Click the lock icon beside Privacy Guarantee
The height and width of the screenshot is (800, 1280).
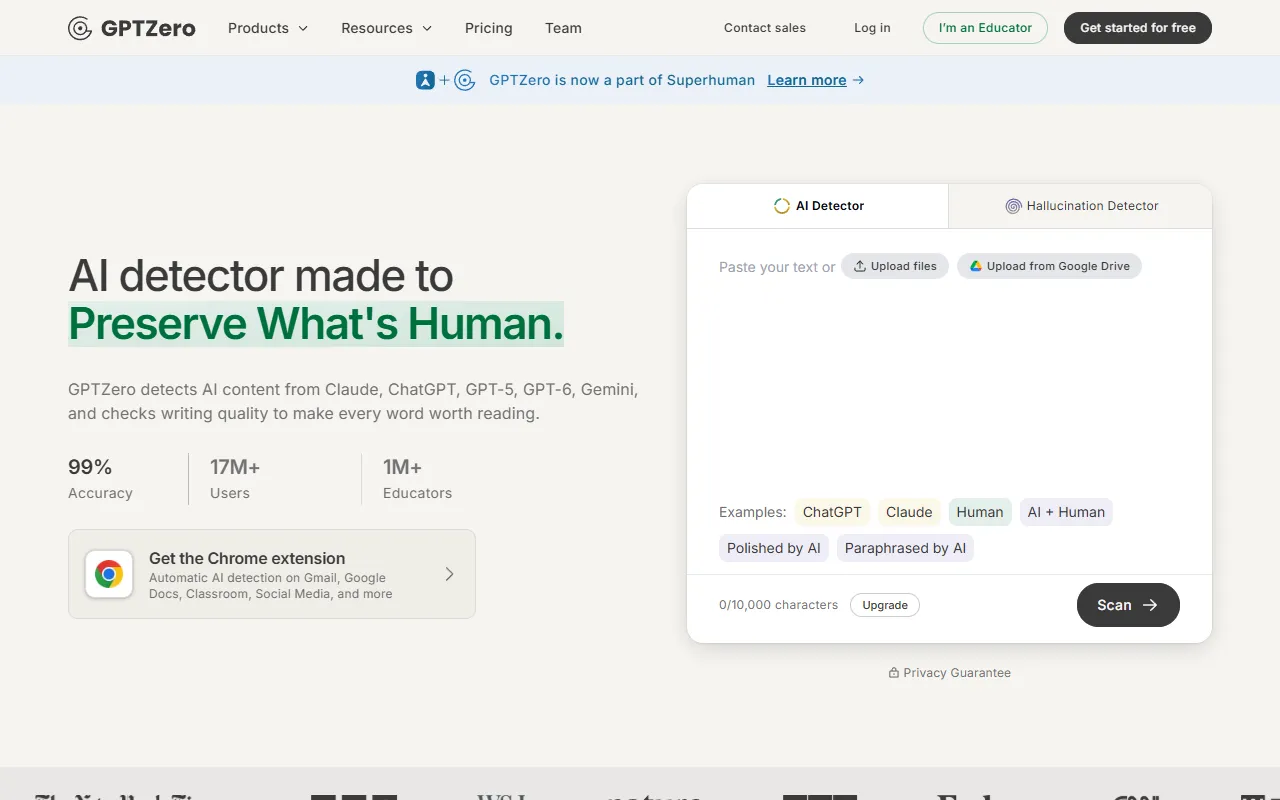point(894,673)
